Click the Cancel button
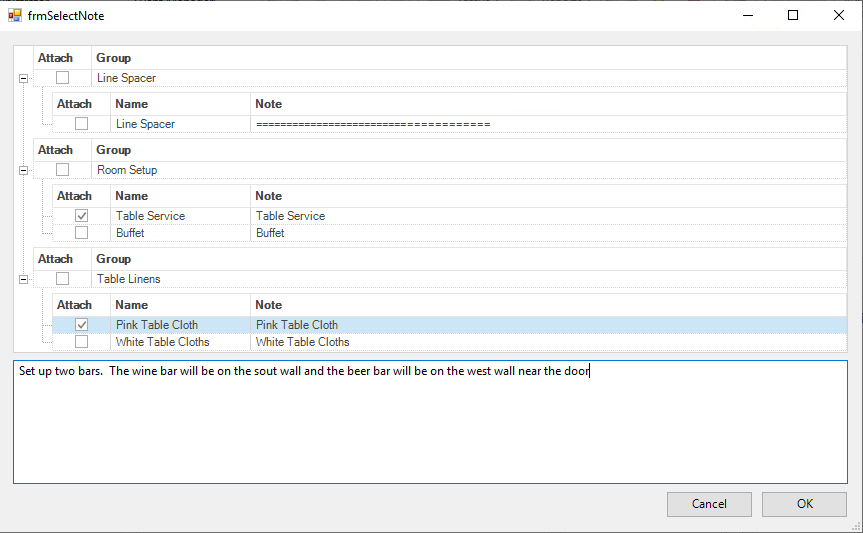Screen dimensions: 863x533 pyautogui.click(x=709, y=504)
